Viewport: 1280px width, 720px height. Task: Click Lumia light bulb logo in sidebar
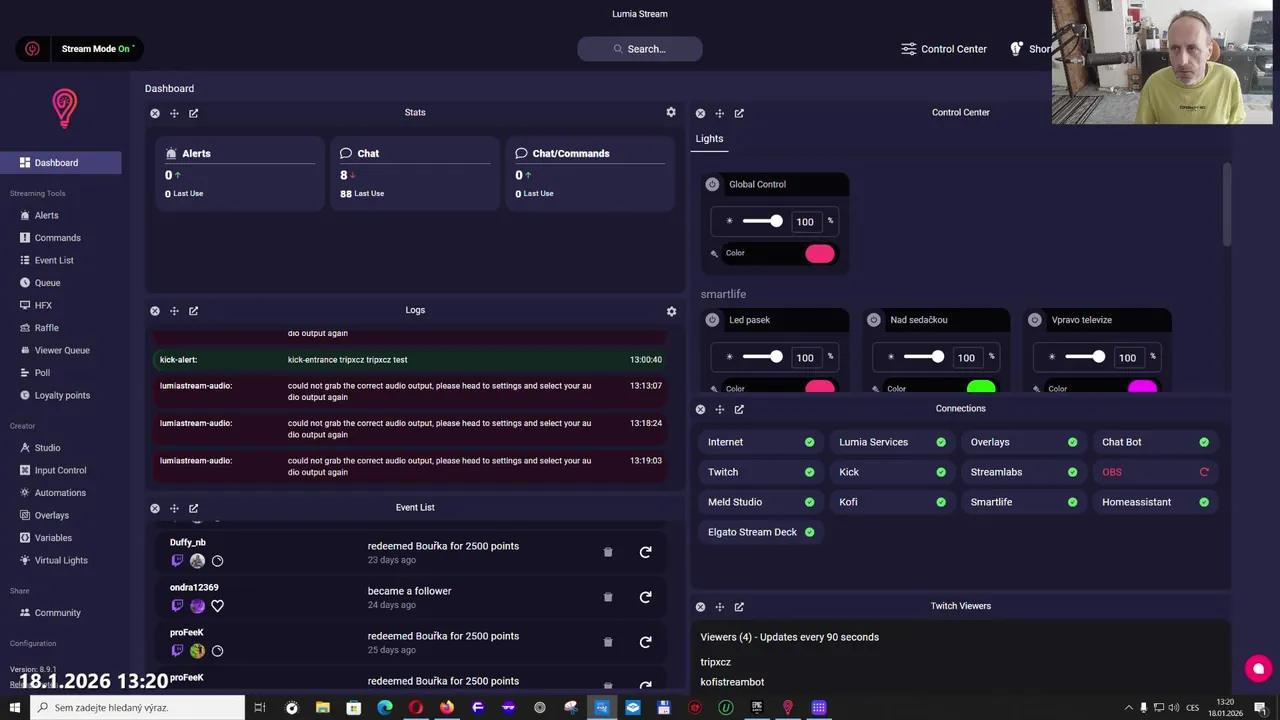pyautogui.click(x=65, y=108)
